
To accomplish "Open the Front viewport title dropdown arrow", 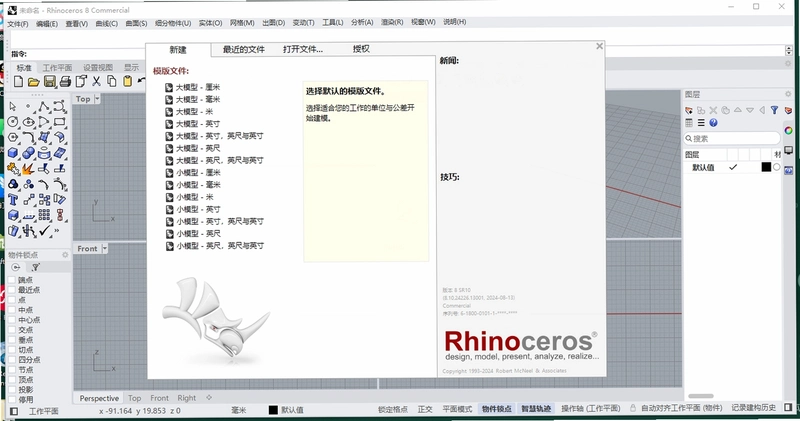I will (x=105, y=249).
